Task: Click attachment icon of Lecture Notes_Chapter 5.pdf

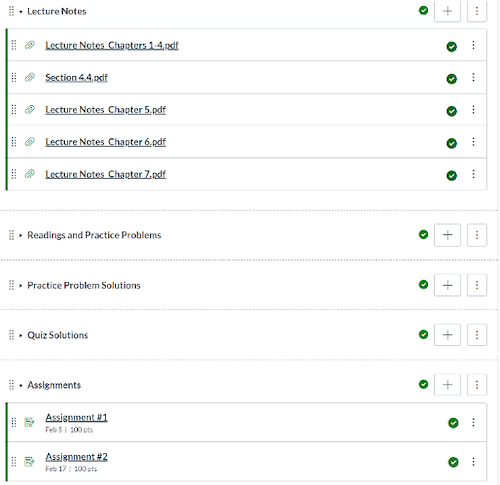Action: coord(30,109)
